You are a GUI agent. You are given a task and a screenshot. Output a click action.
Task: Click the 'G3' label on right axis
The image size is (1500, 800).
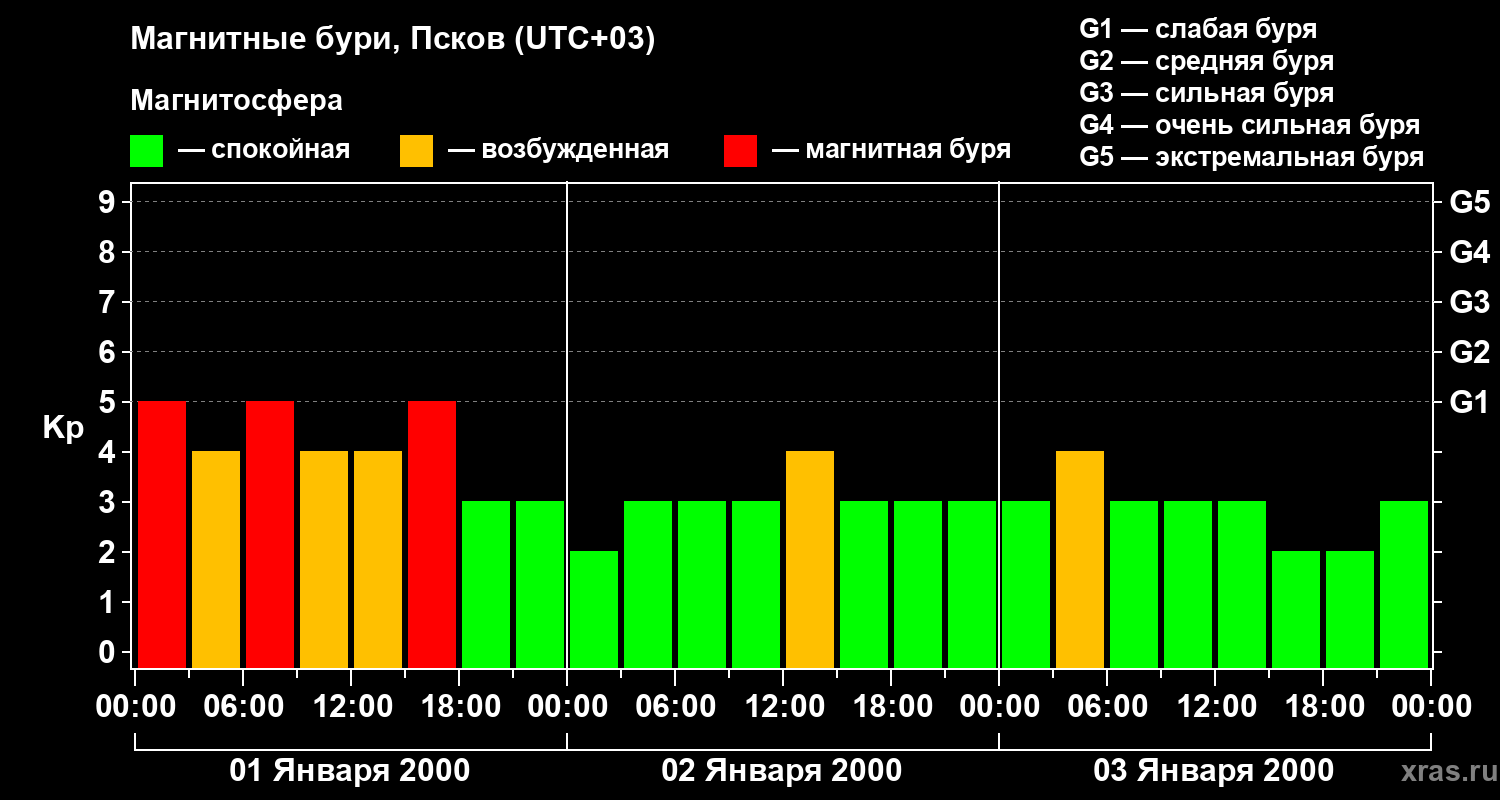1469,303
